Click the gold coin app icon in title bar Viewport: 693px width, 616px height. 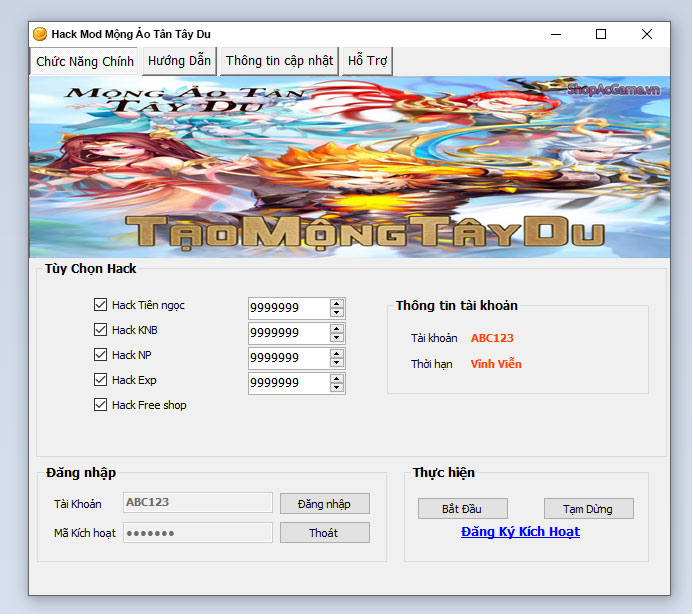(40, 34)
